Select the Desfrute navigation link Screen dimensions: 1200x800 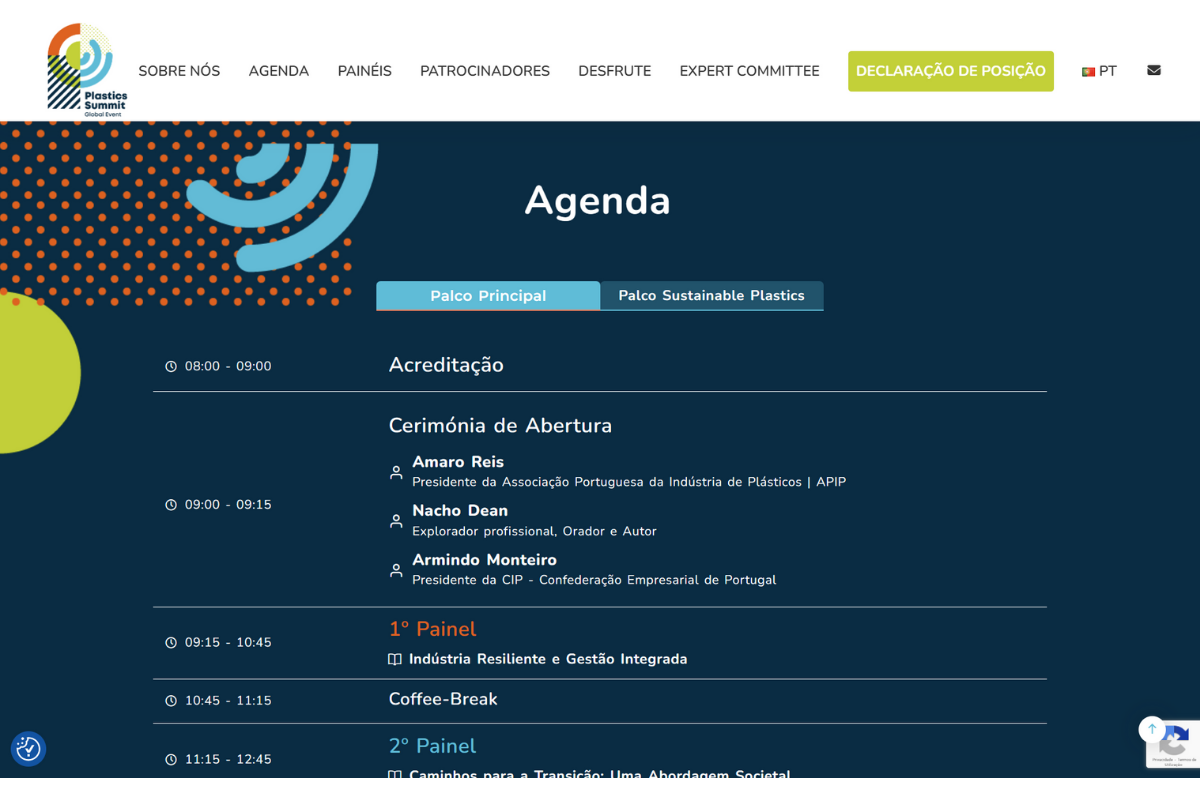pyautogui.click(x=614, y=71)
